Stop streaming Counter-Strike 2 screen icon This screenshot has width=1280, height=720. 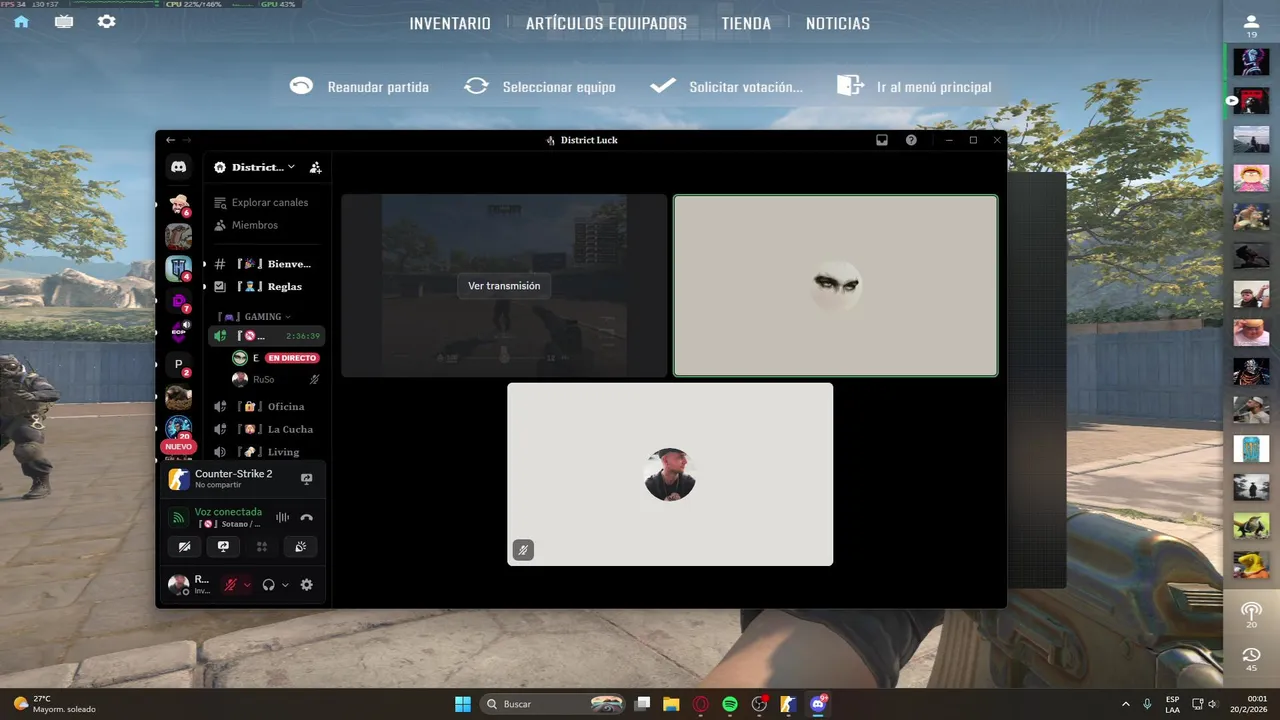tap(307, 479)
